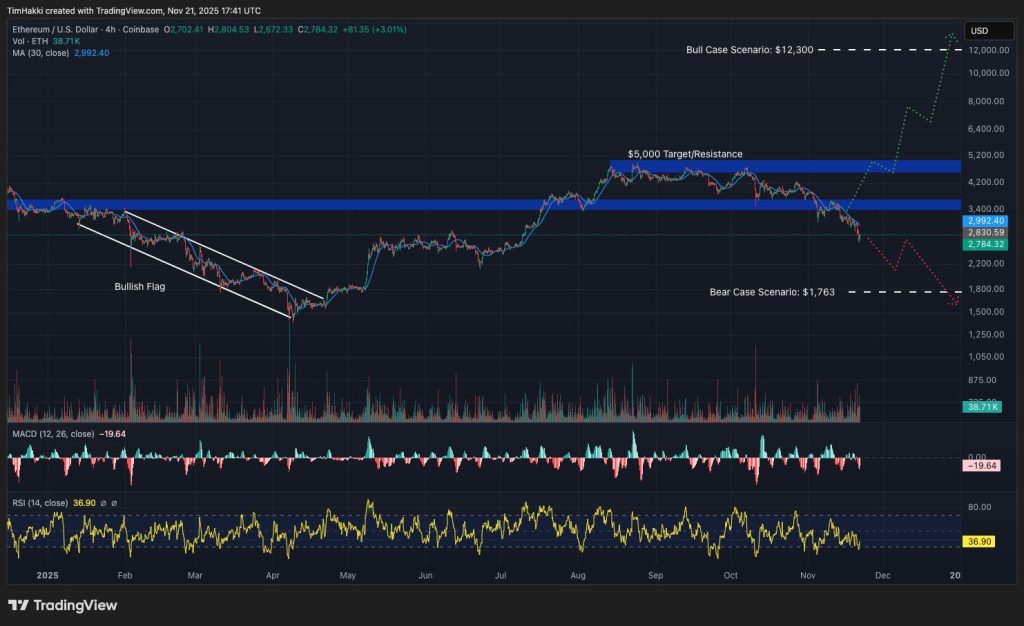1024x626 pixels.
Task: Click the $5,000 Target/Resistance annotation
Action: point(685,154)
